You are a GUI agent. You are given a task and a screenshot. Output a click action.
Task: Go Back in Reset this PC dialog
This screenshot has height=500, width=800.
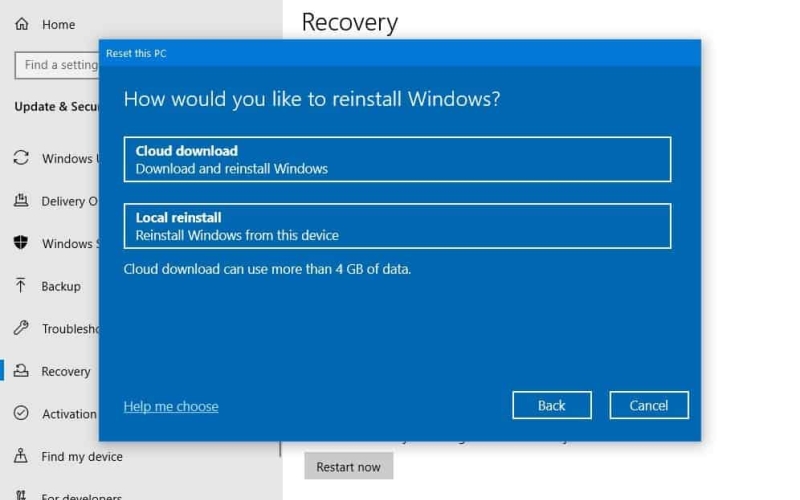552,406
